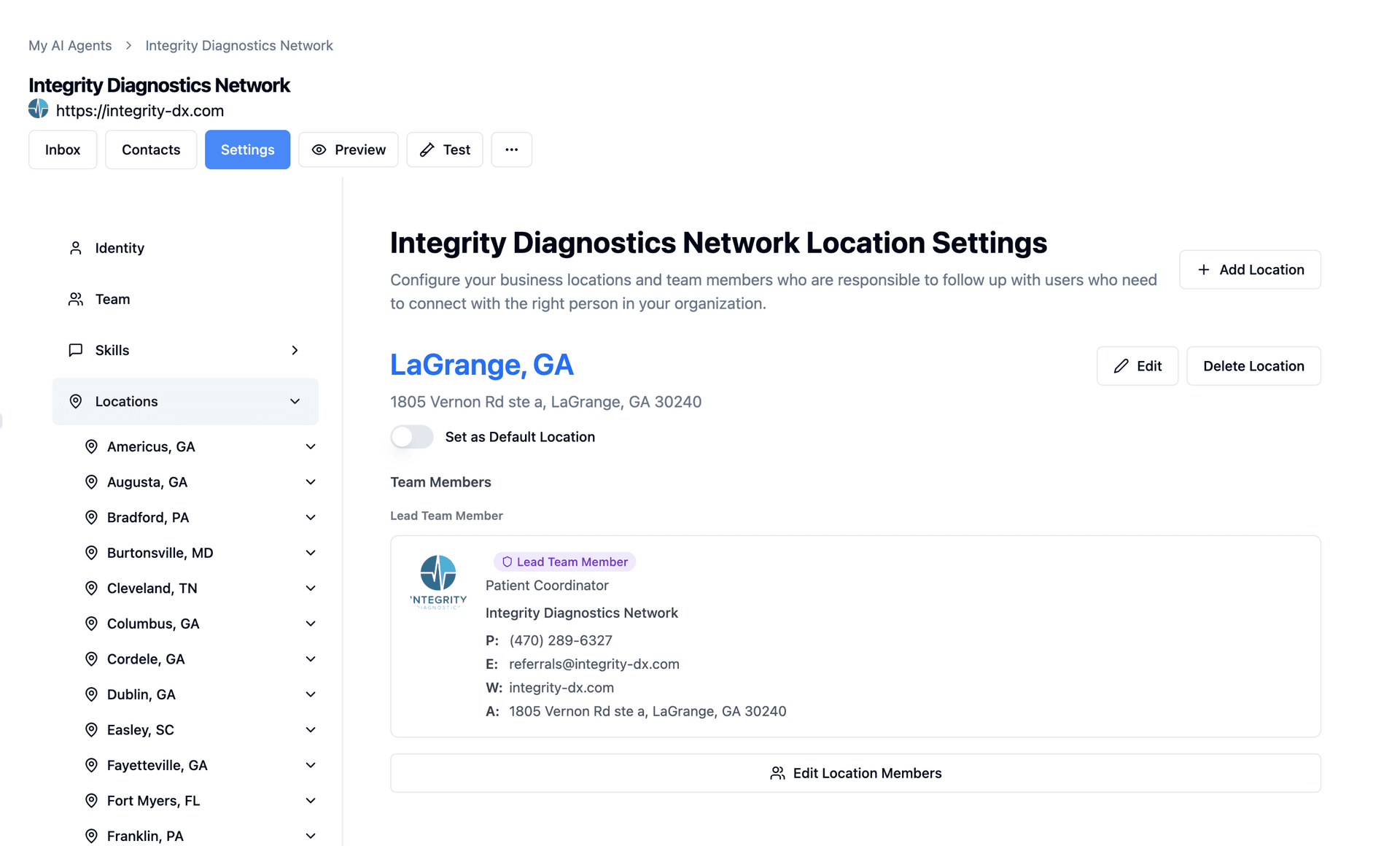Open the Identity settings section

tap(185, 248)
